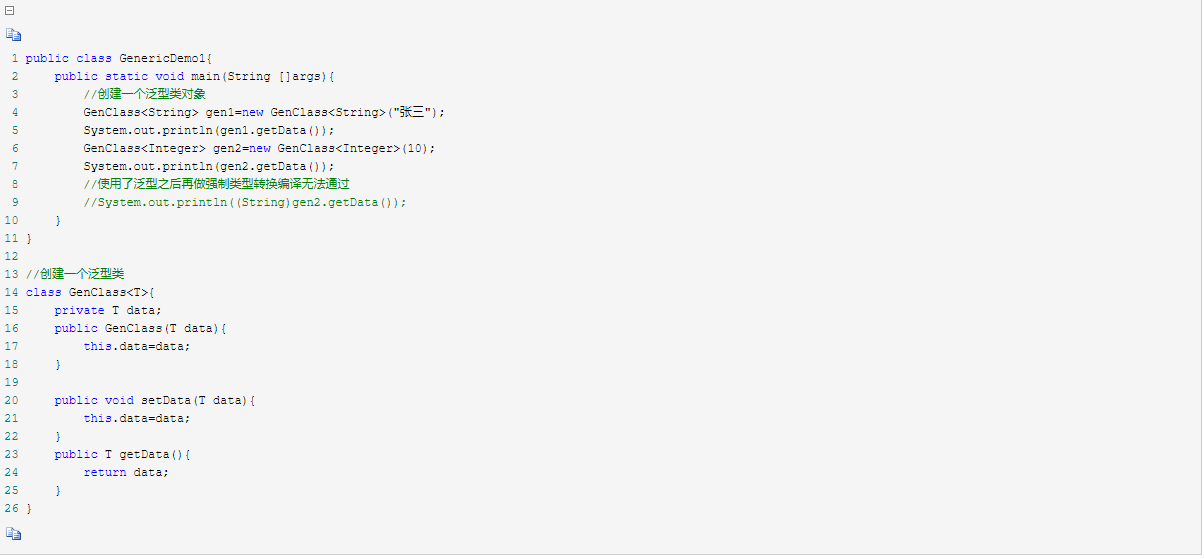Click the copy code icon below line 26
The width and height of the screenshot is (1204, 559).
pyautogui.click(x=13, y=535)
